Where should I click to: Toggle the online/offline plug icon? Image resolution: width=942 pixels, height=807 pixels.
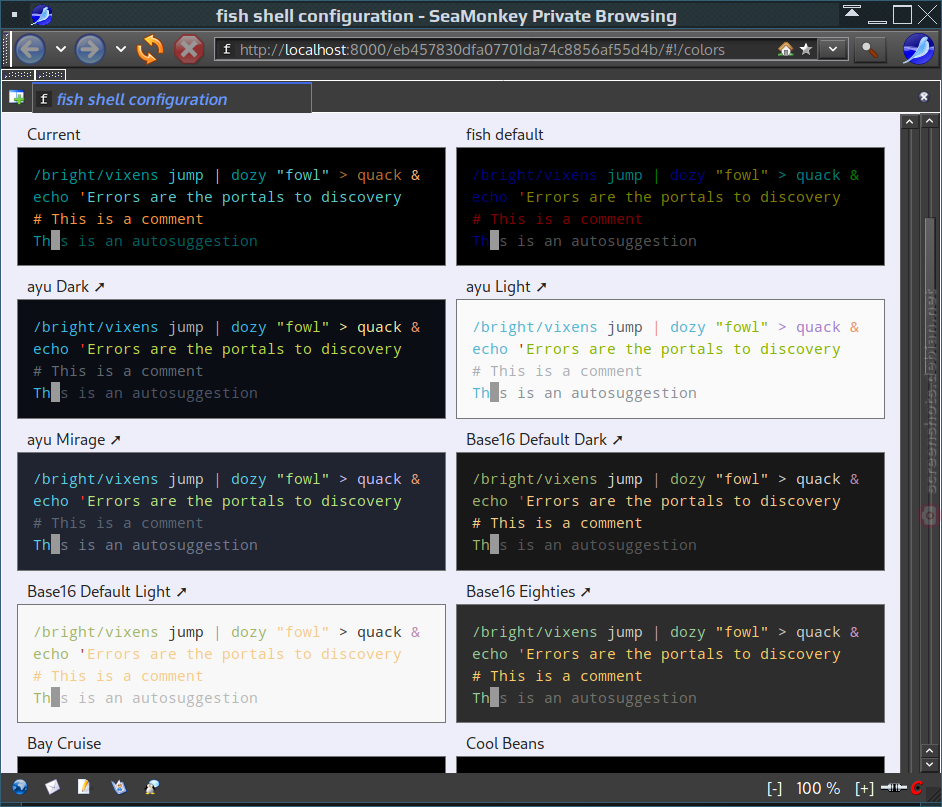point(893,787)
